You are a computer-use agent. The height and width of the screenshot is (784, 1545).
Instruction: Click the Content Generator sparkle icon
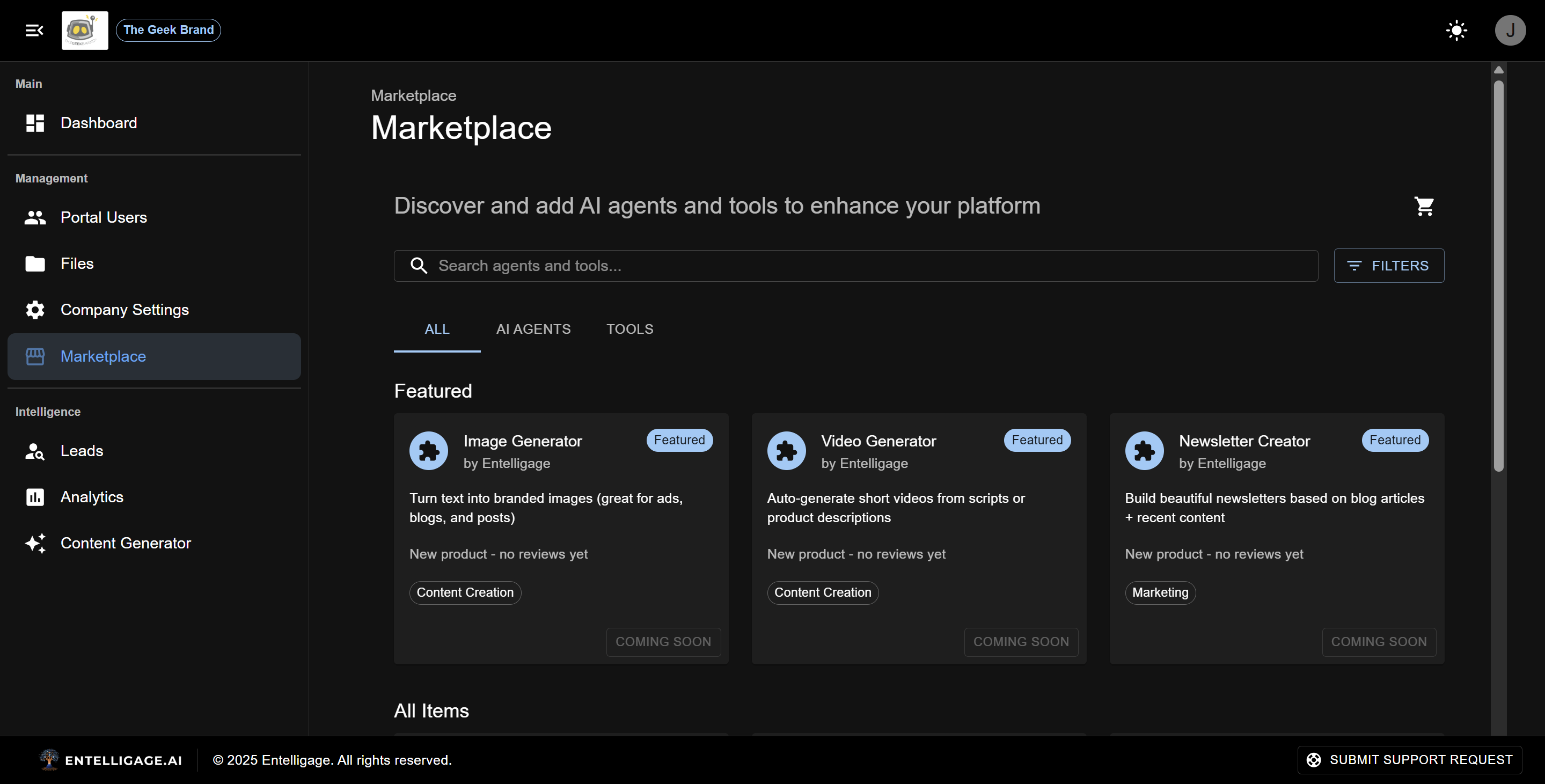35,544
